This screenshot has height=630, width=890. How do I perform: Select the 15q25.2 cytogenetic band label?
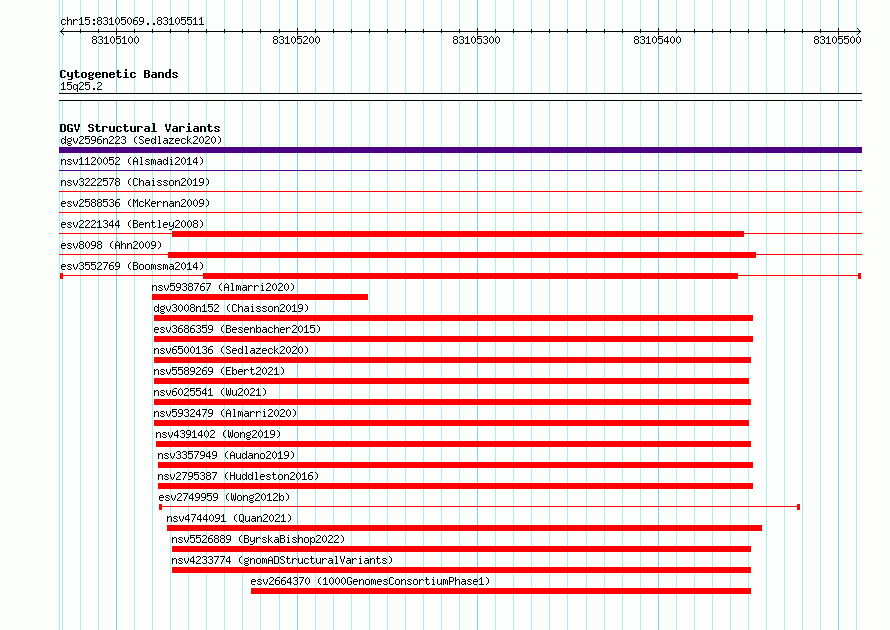81,86
